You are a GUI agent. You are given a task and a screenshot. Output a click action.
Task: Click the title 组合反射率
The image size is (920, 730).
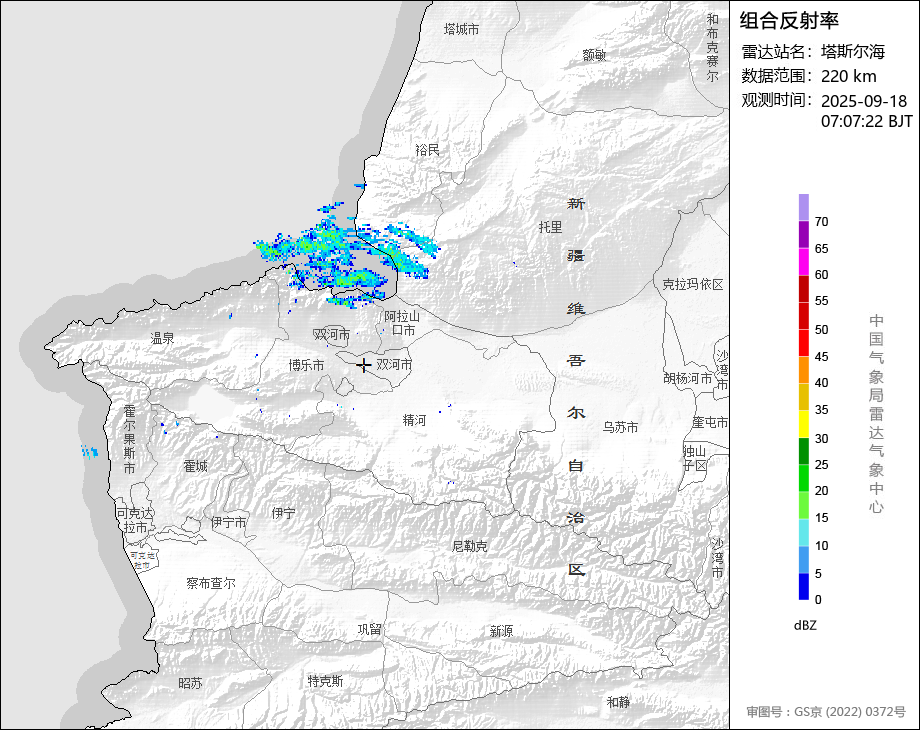(789, 21)
